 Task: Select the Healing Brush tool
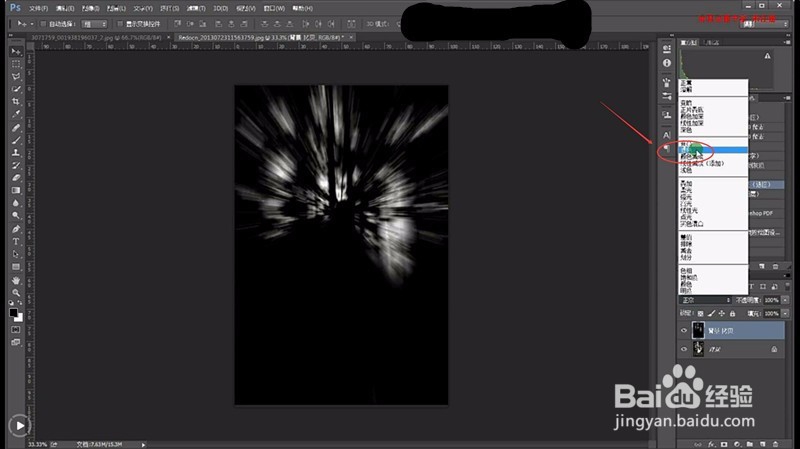pyautogui.click(x=16, y=128)
